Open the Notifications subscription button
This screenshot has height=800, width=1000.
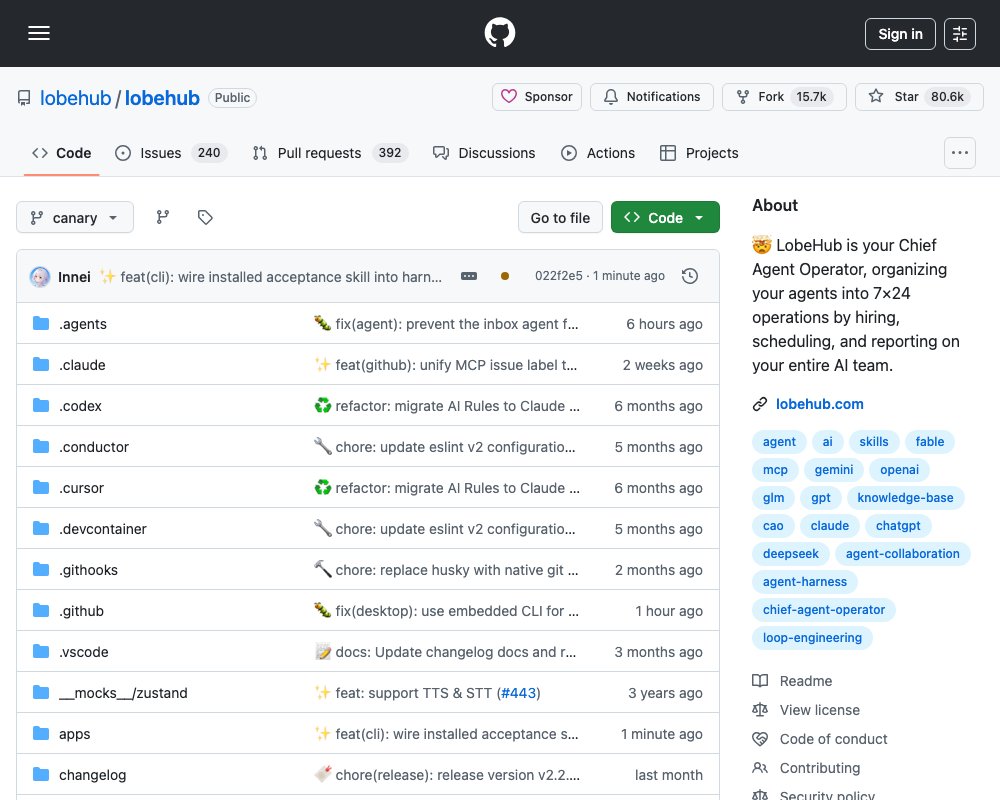(651, 97)
